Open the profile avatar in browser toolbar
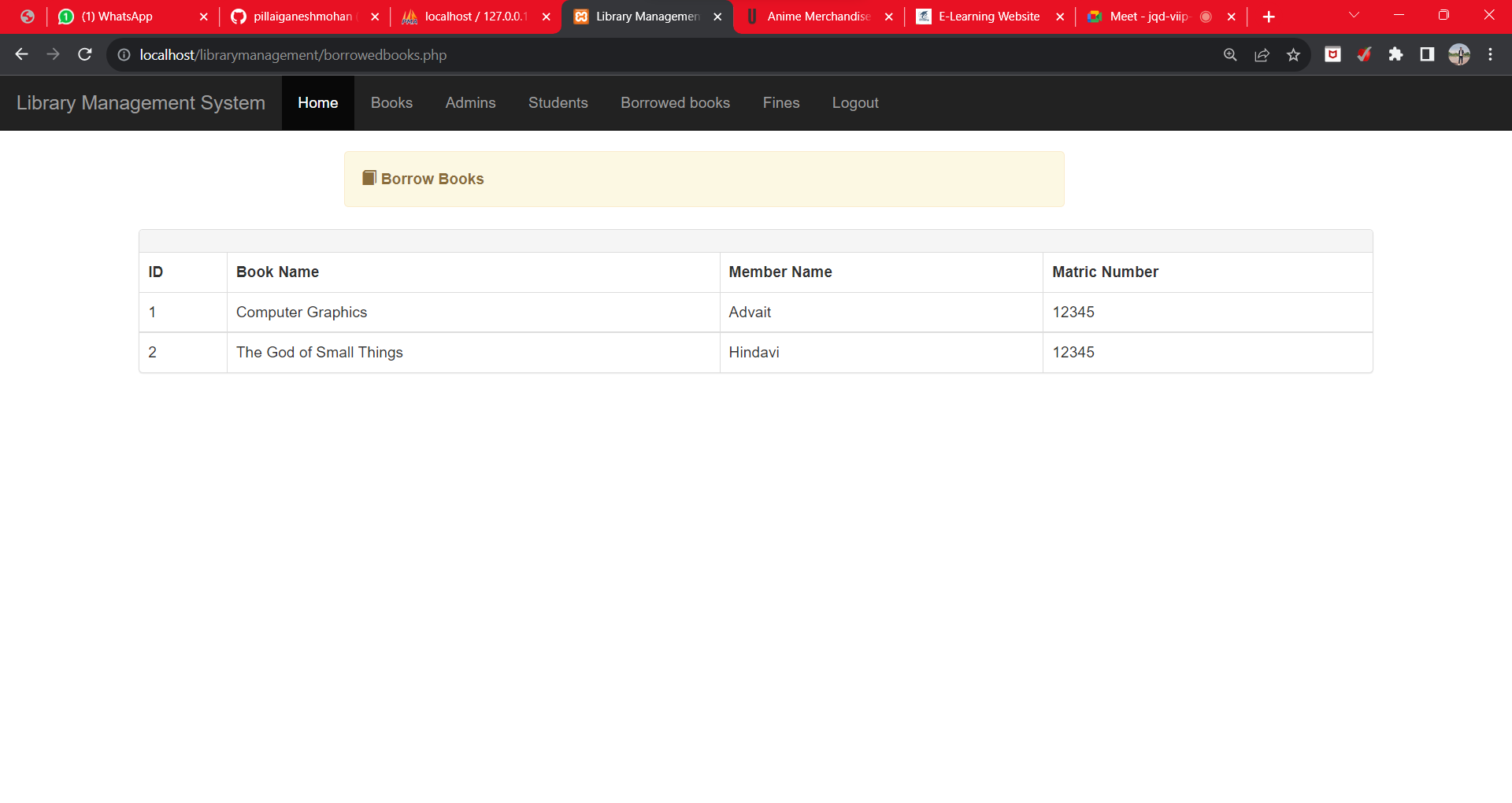This screenshot has width=1512, height=803. point(1459,54)
